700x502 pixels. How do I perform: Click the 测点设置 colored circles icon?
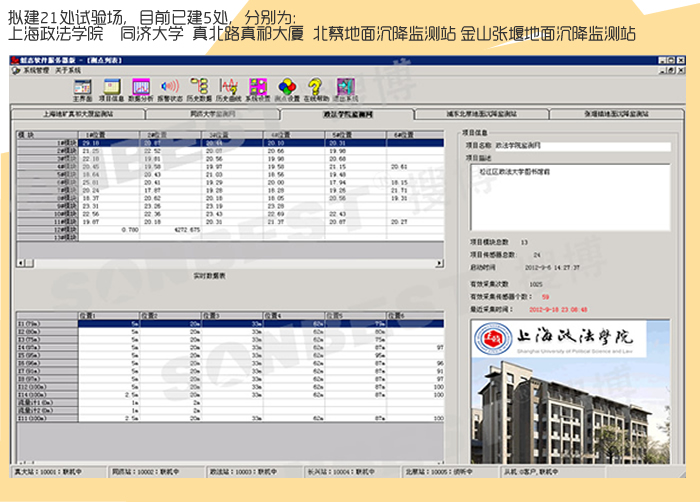(286, 89)
